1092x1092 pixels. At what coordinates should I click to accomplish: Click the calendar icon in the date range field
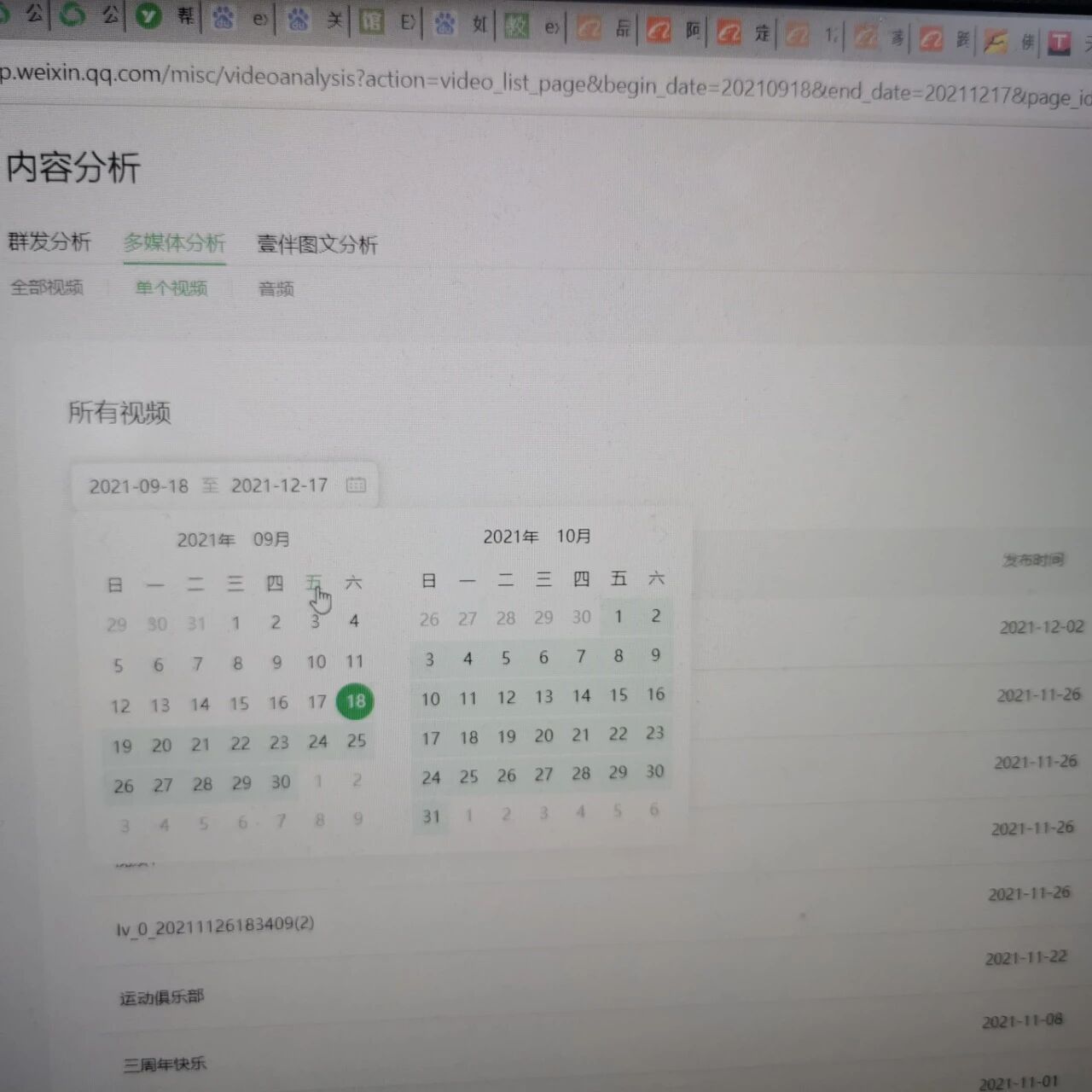click(356, 485)
